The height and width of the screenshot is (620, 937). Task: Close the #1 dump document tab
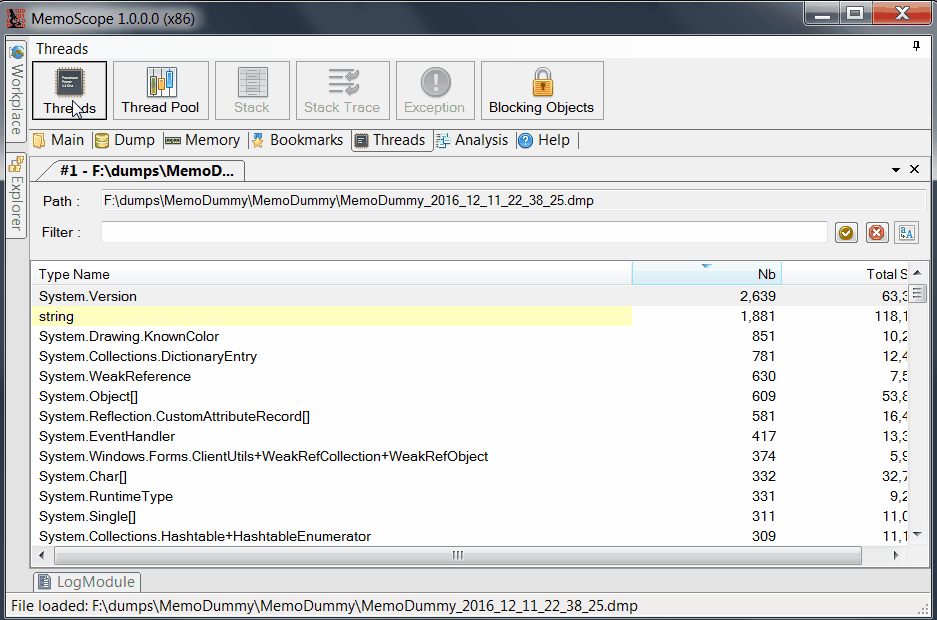coord(914,170)
